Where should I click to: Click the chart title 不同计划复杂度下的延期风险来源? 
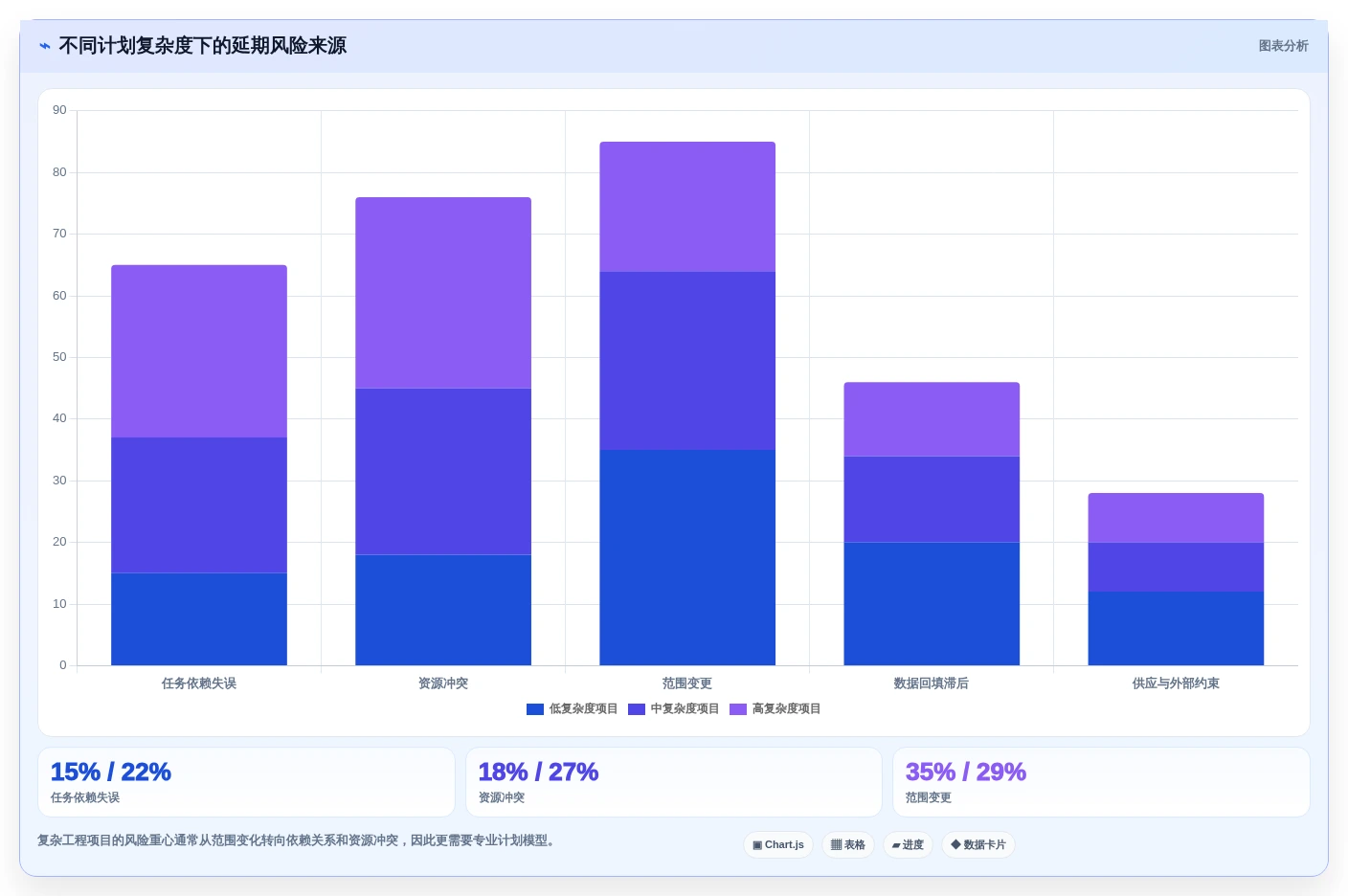[203, 46]
